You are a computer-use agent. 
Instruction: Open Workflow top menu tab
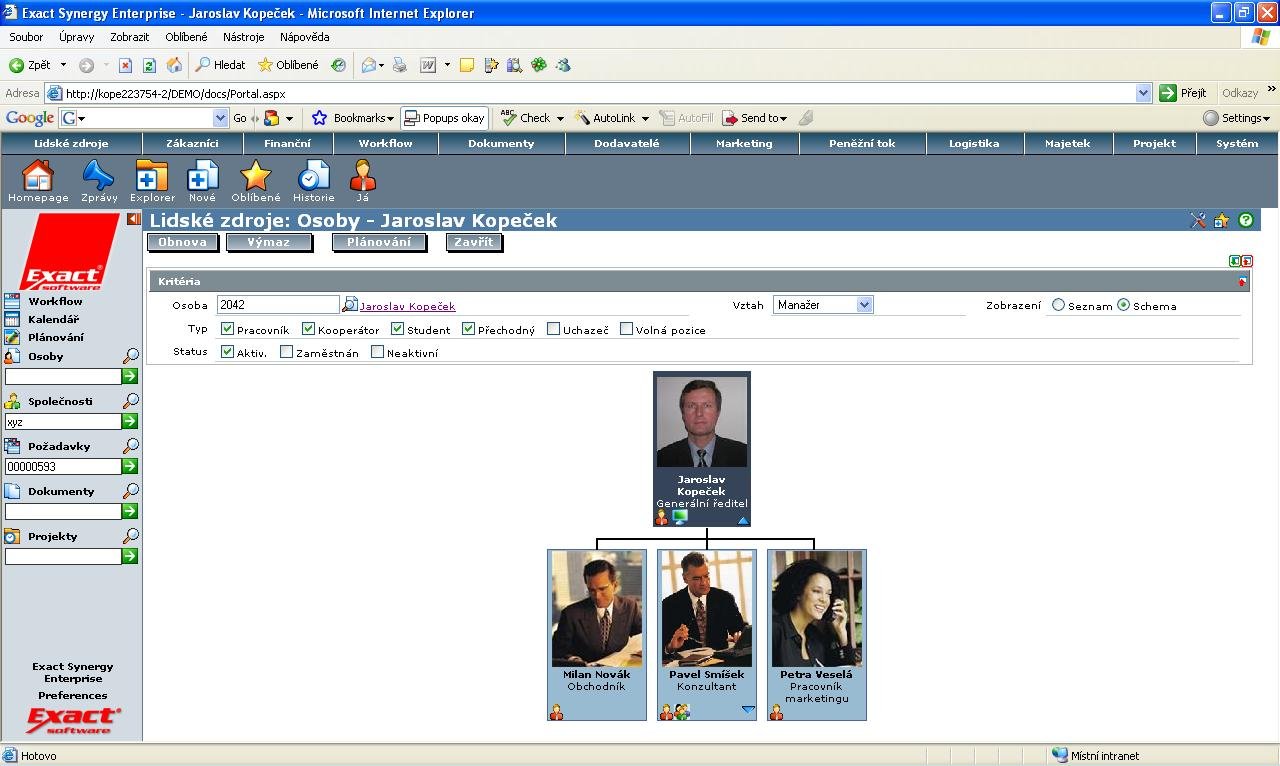pos(385,143)
